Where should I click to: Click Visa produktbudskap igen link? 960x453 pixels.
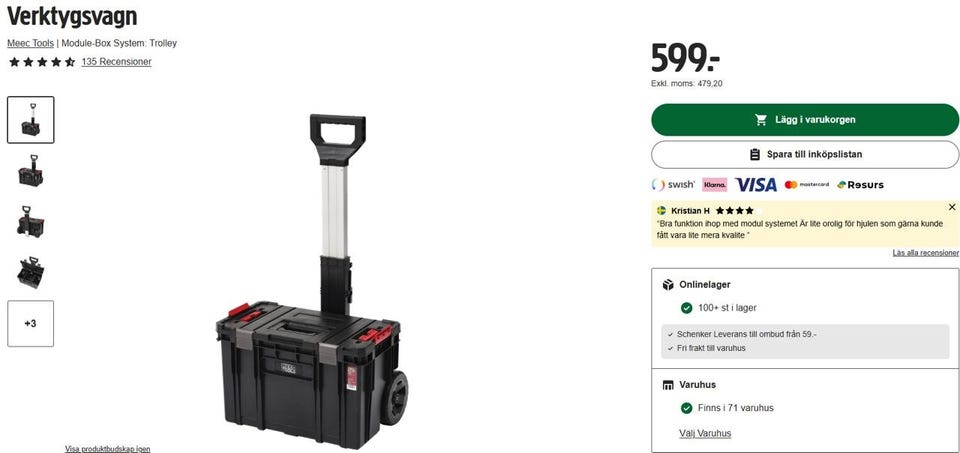click(x=108, y=449)
